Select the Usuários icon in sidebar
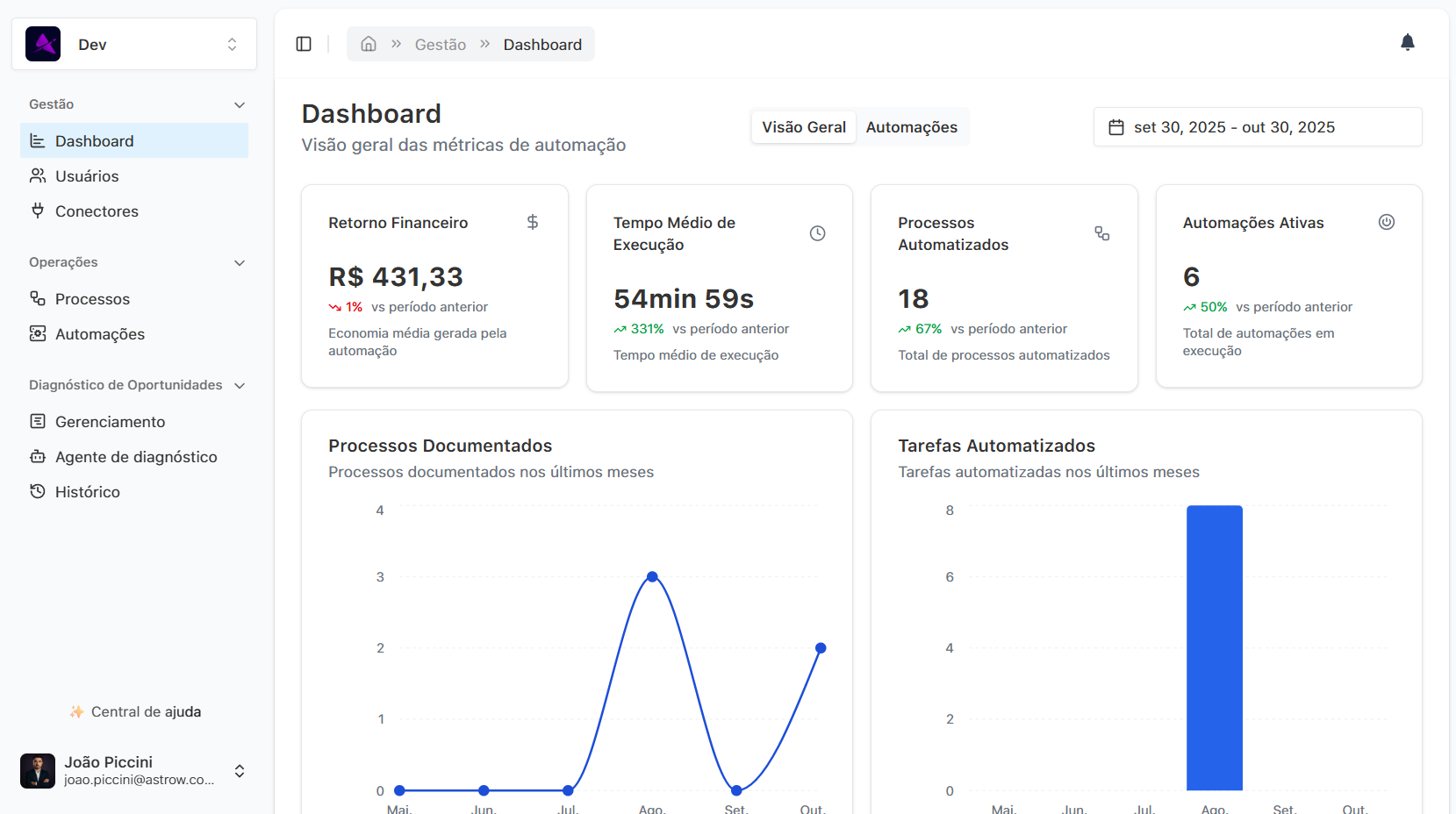 [x=37, y=175]
